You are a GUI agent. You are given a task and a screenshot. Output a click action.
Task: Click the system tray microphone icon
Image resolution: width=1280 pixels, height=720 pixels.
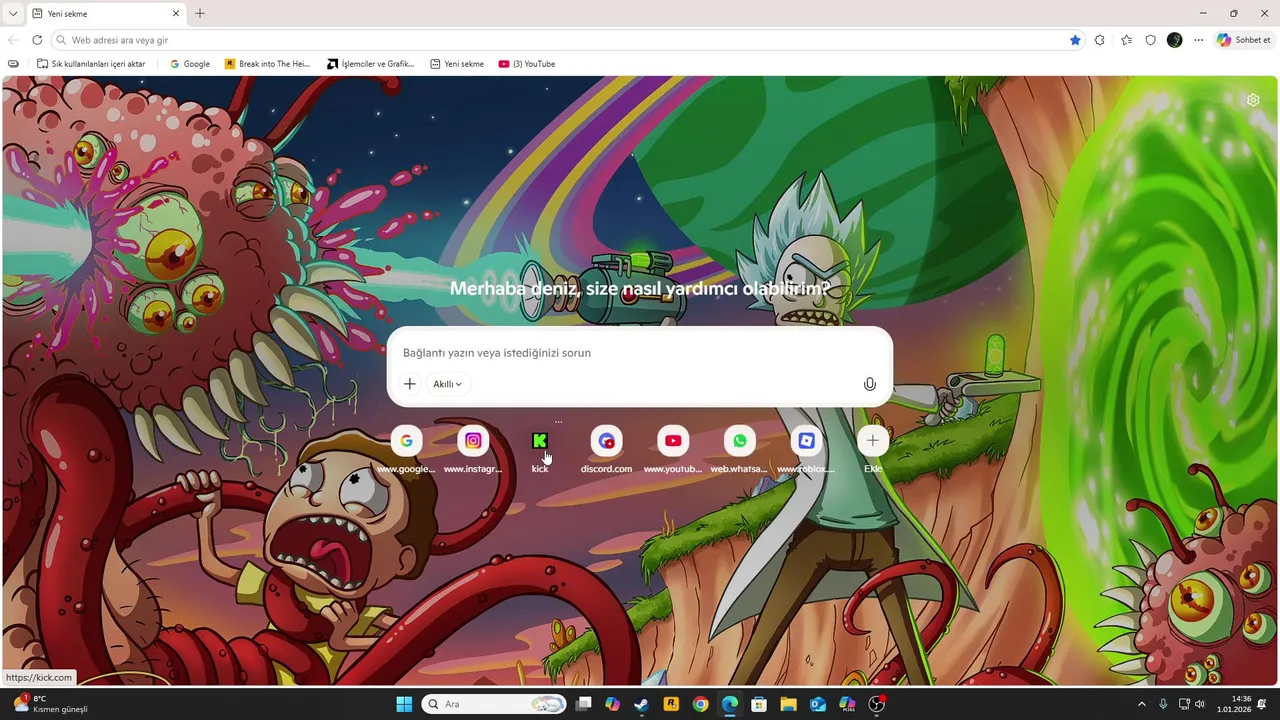click(x=1163, y=704)
